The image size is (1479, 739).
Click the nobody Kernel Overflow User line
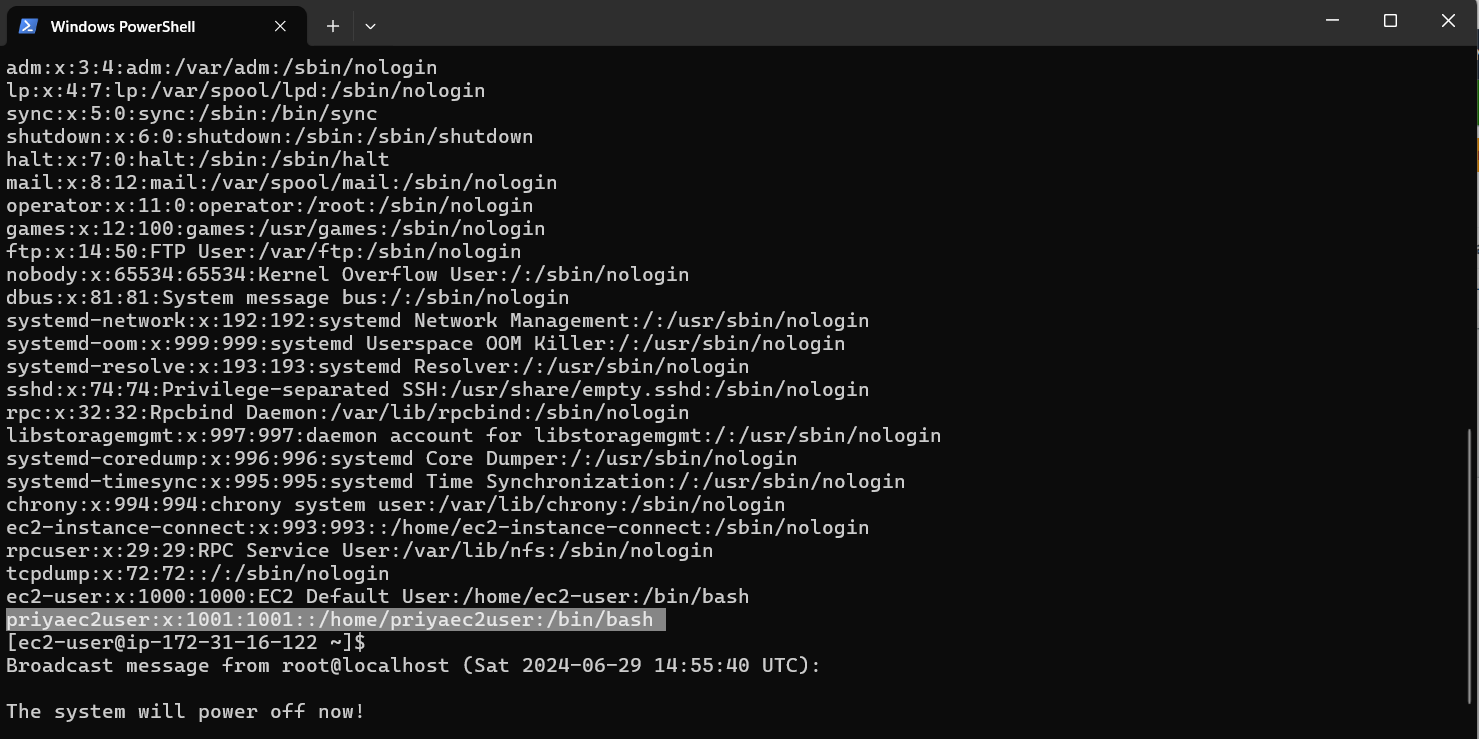pos(347,275)
